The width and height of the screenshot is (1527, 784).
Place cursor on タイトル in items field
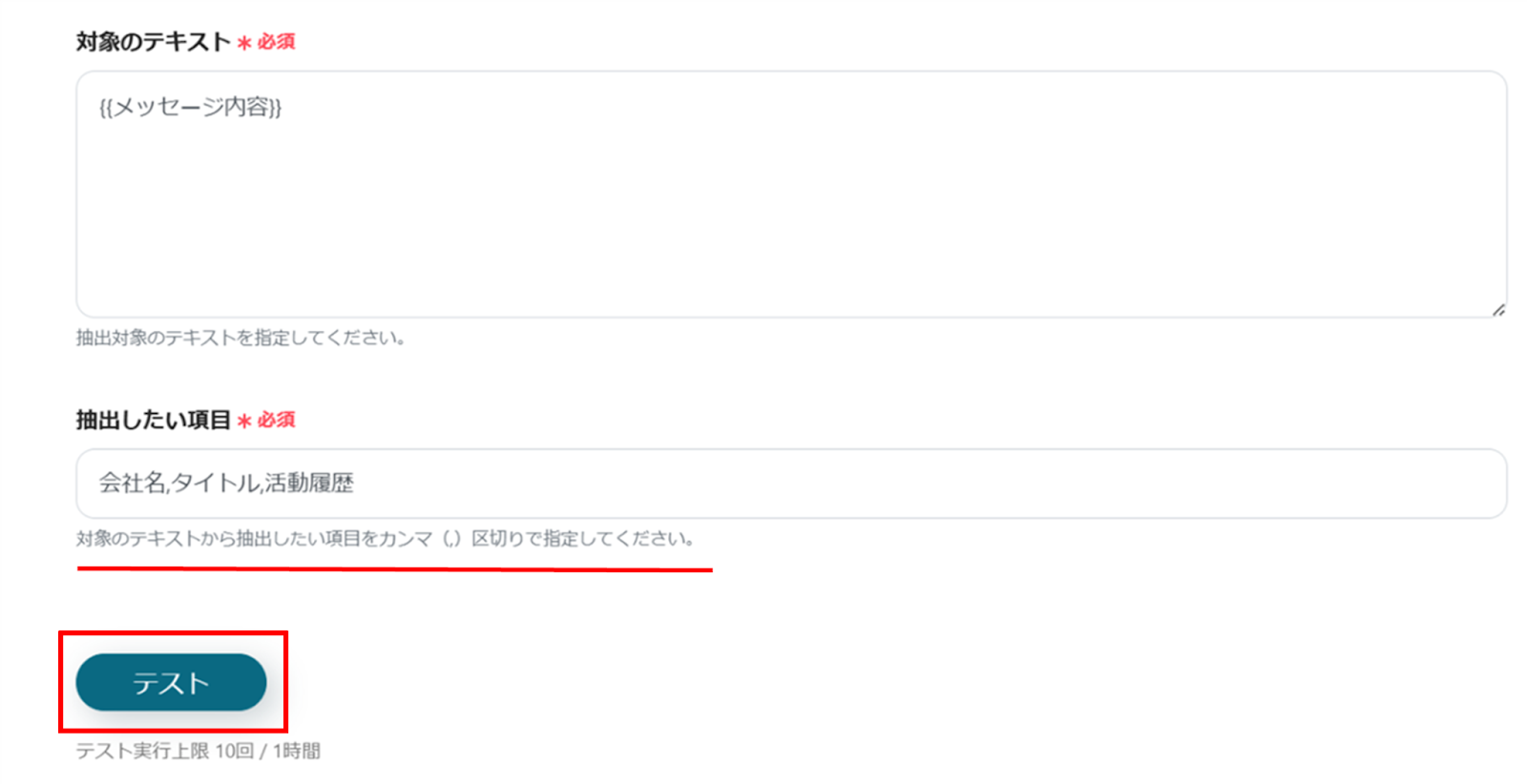tap(215, 484)
